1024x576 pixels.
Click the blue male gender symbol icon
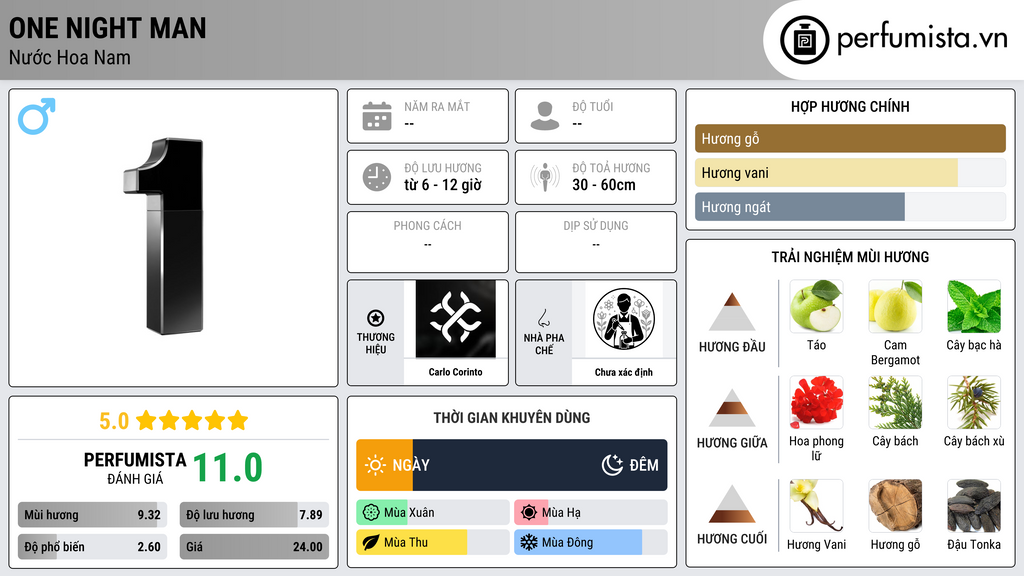(x=37, y=116)
